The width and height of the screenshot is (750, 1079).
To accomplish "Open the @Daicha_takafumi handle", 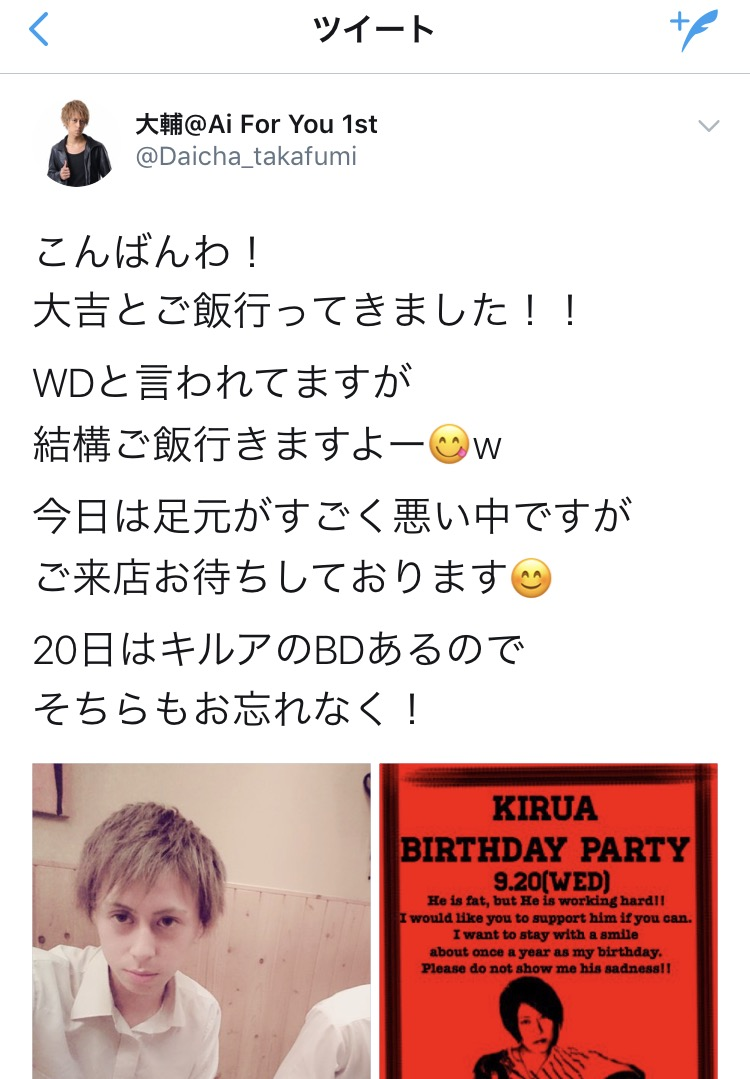I will click(x=246, y=156).
